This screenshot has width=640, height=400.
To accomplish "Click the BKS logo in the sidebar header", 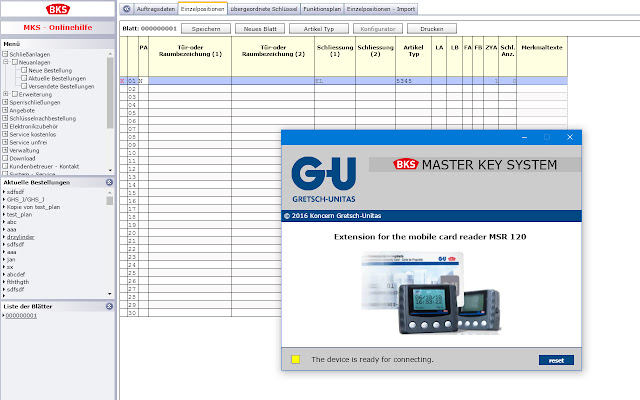I will [x=58, y=9].
